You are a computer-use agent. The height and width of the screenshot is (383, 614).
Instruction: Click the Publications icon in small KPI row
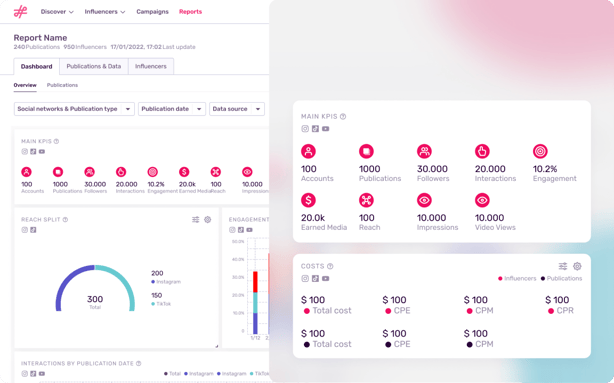point(58,172)
